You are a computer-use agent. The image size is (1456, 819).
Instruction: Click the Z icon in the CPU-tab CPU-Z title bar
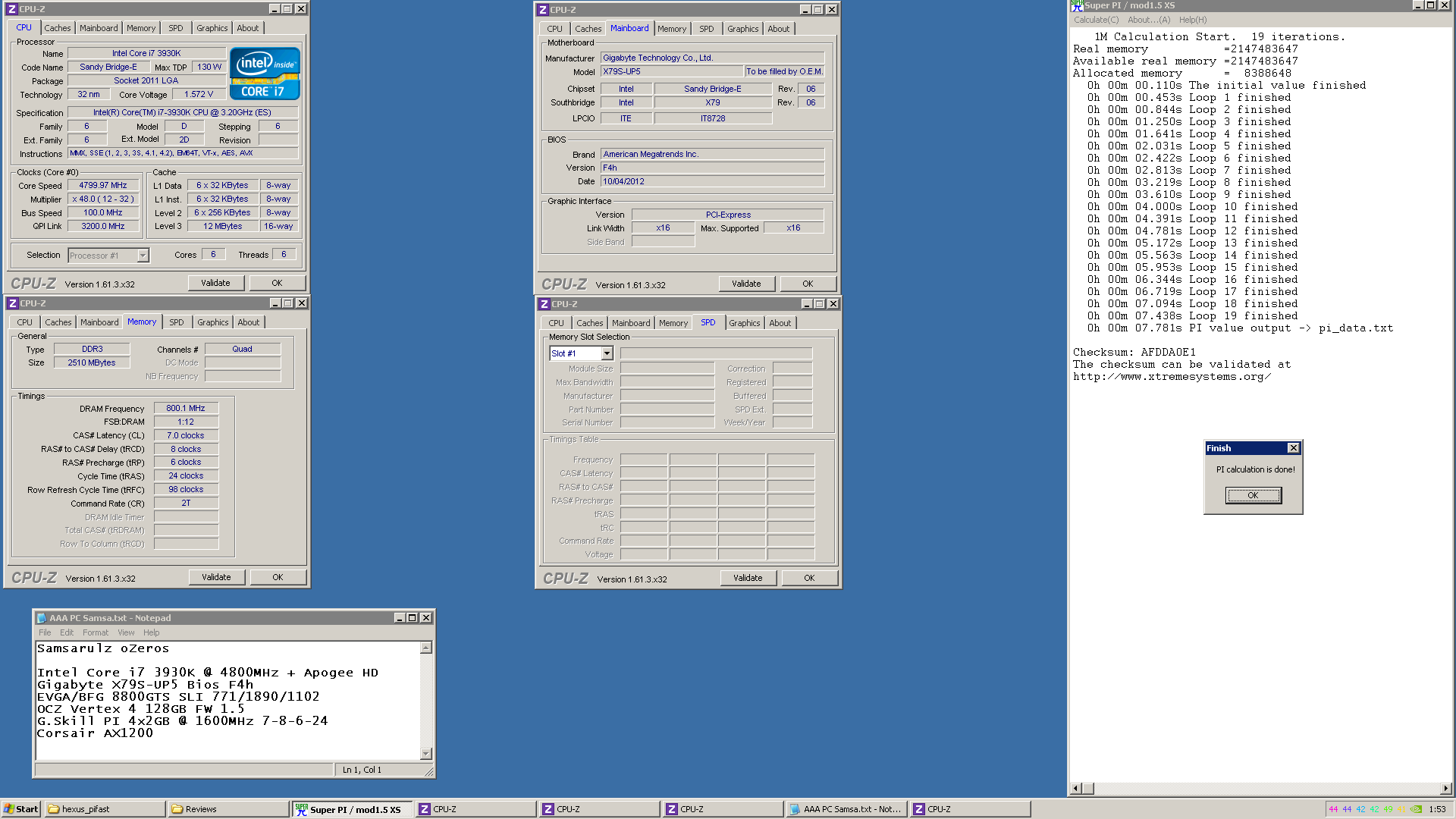pyautogui.click(x=12, y=9)
